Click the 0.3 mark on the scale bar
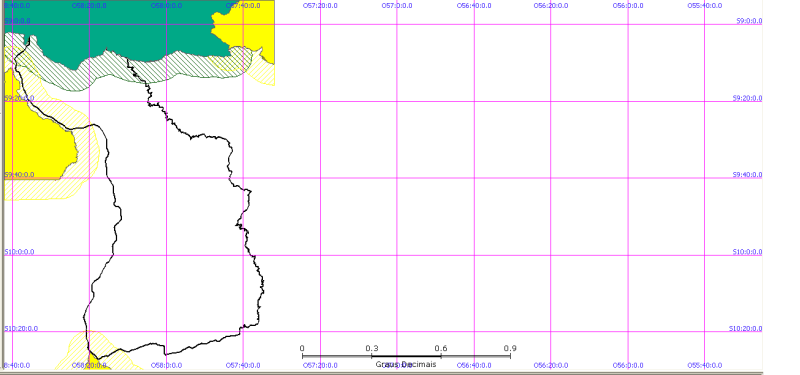 click(371, 348)
